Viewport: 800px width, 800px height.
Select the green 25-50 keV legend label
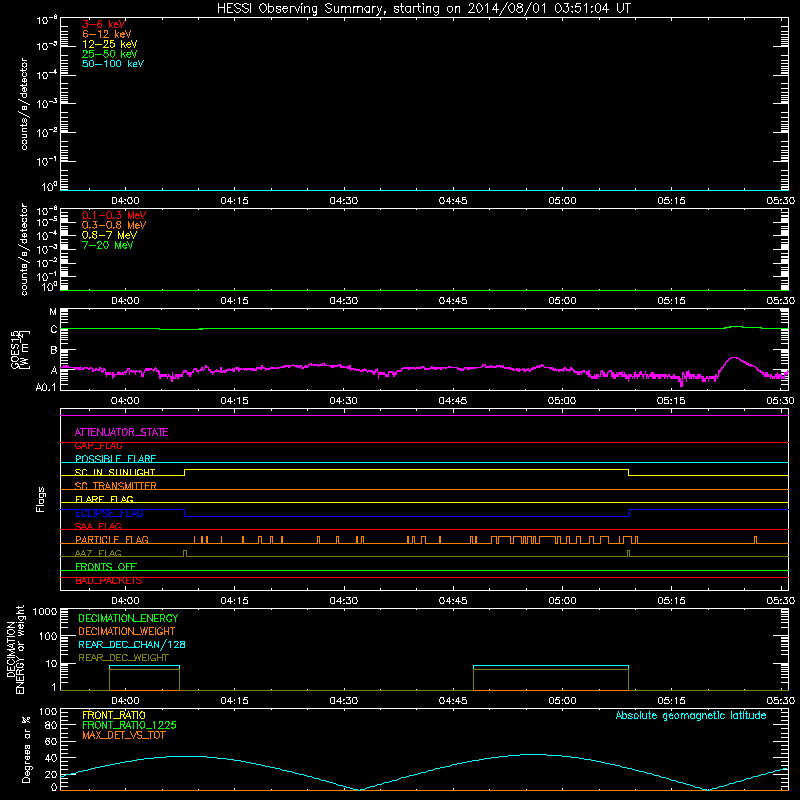point(109,54)
